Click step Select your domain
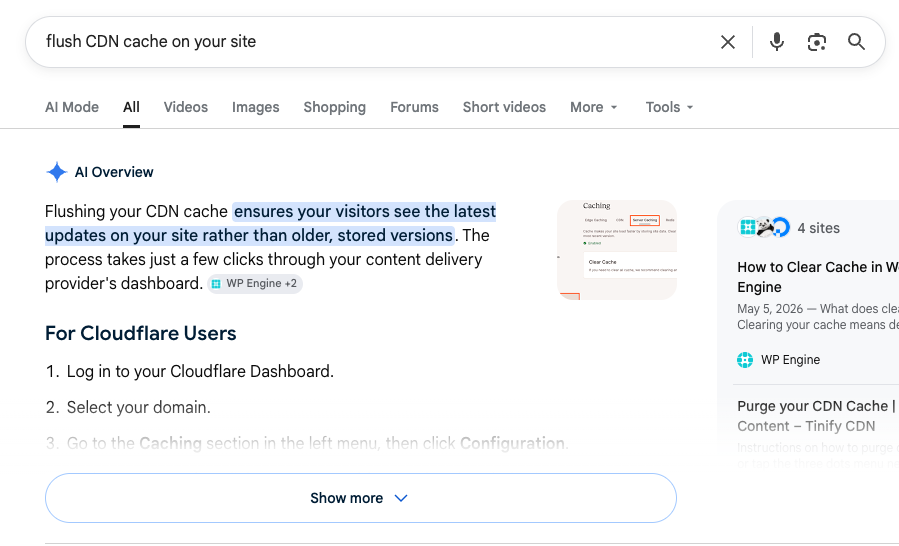Viewport: 899px width, 546px height. coord(139,407)
